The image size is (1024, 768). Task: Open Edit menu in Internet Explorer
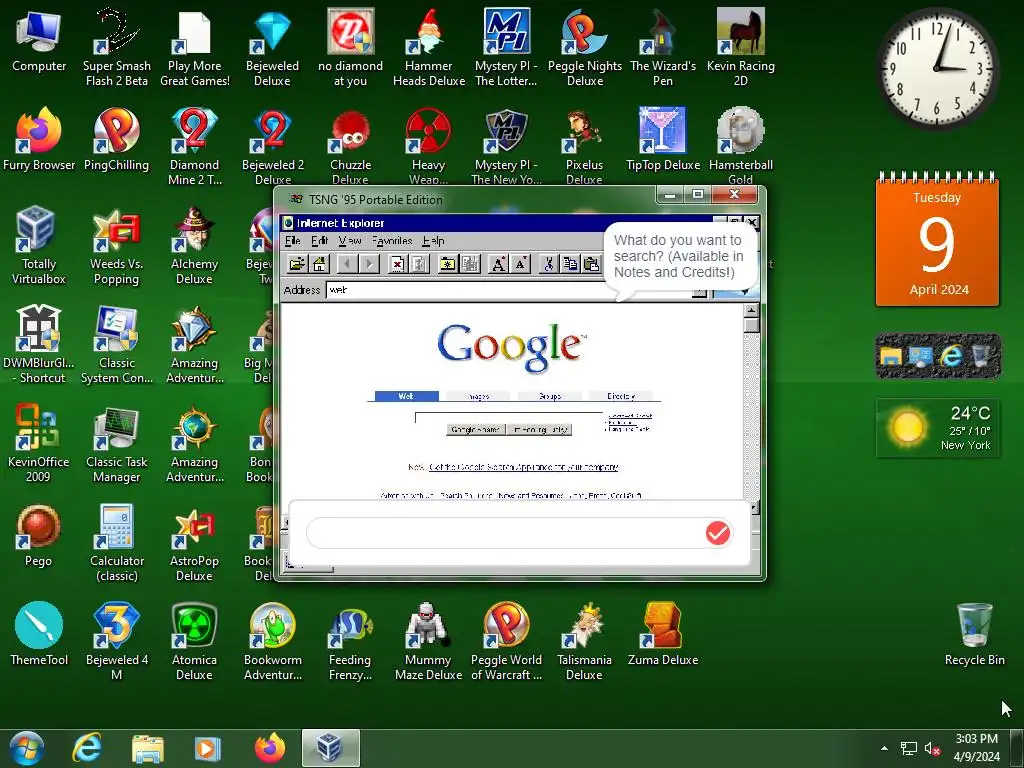319,241
